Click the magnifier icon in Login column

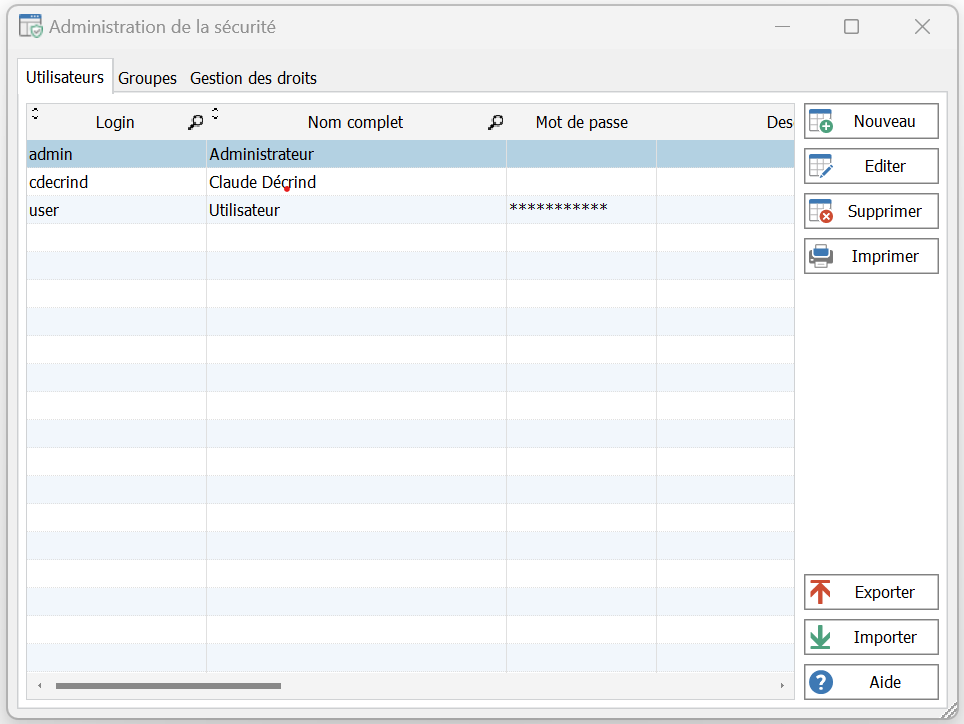195,122
